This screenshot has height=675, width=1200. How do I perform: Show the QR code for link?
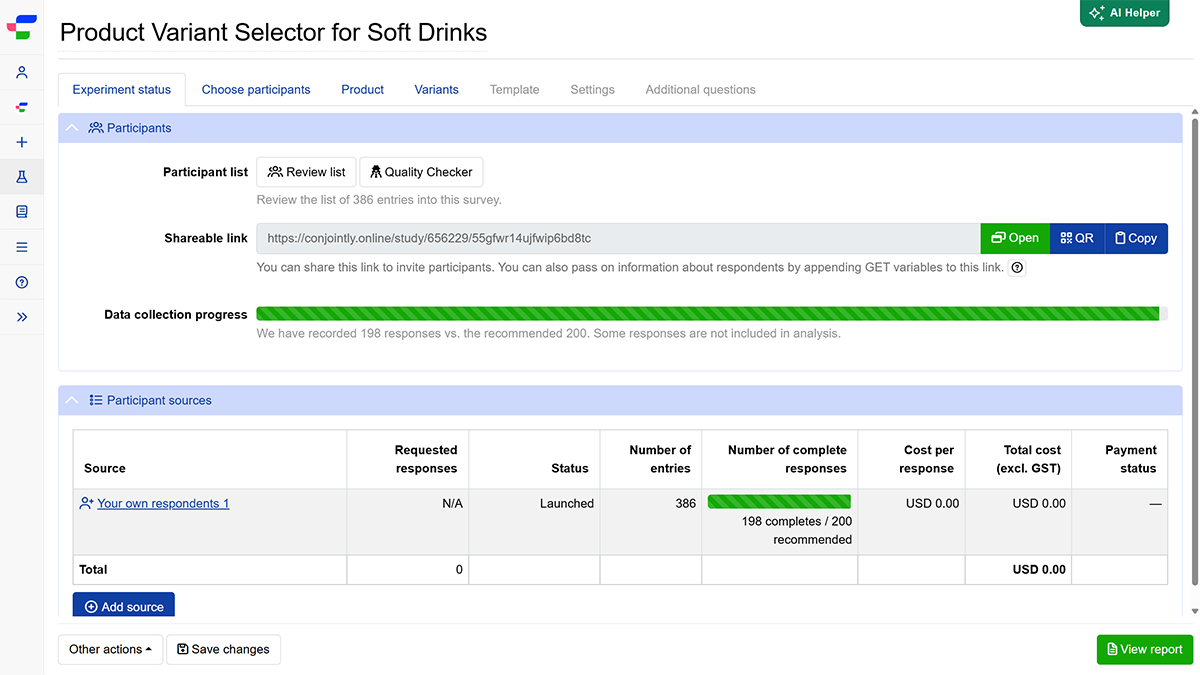coord(1077,238)
